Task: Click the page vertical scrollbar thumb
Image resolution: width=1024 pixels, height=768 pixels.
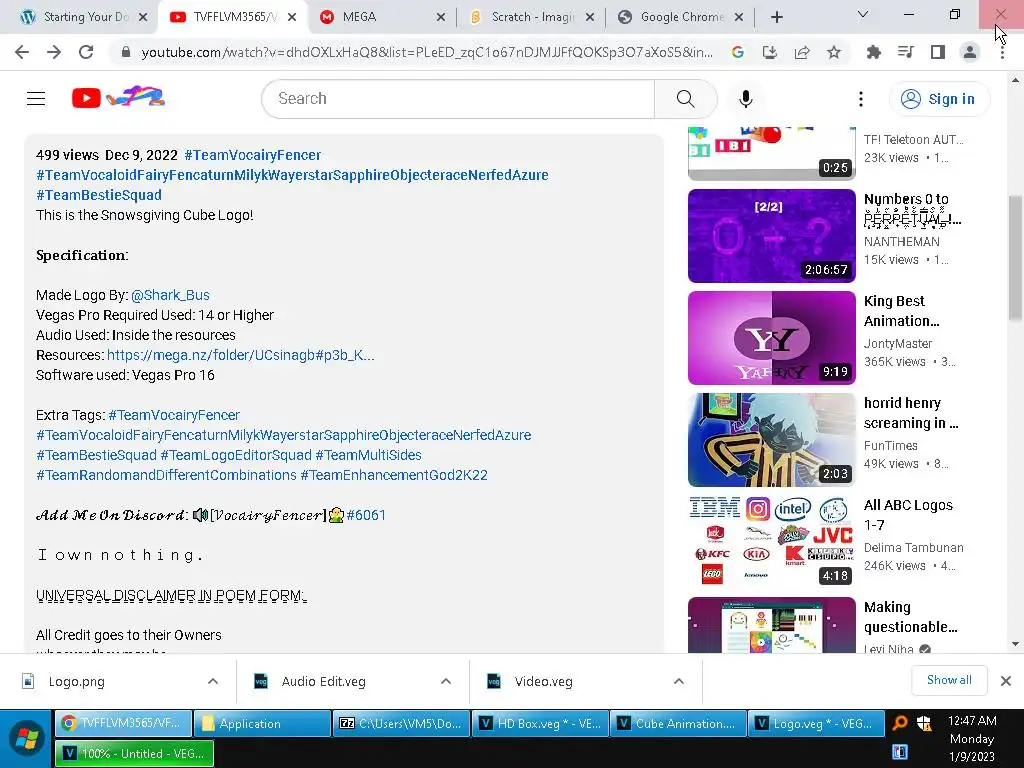Action: coord(1015,258)
